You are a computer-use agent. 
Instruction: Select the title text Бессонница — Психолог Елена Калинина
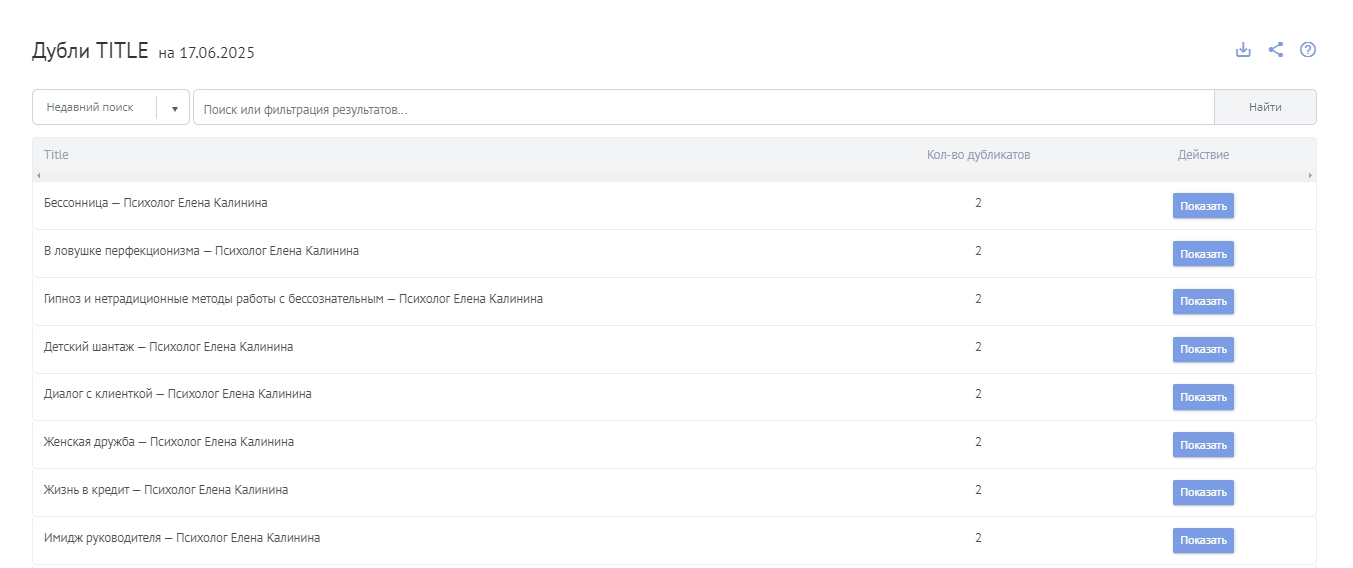pos(156,203)
